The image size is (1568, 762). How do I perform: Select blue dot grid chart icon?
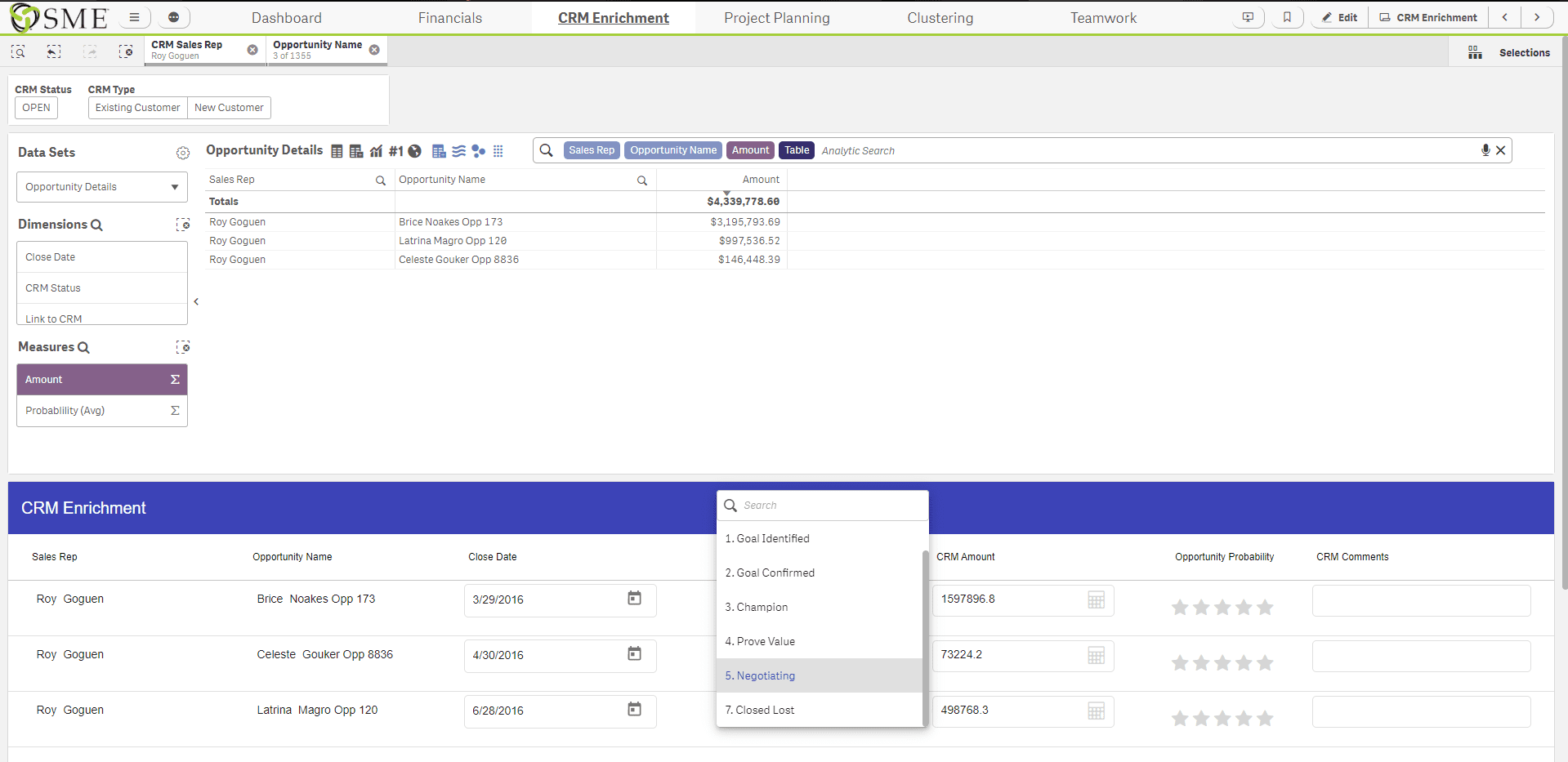[x=498, y=151]
